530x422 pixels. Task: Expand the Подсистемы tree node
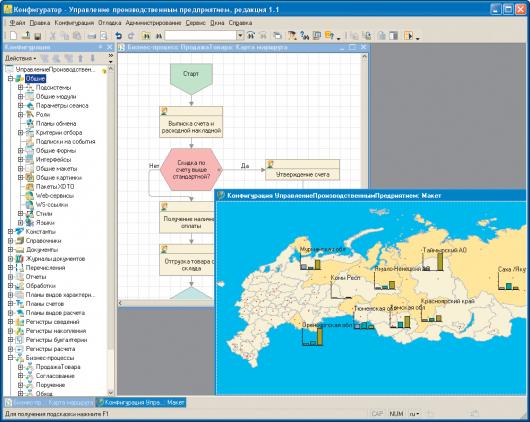(21, 88)
